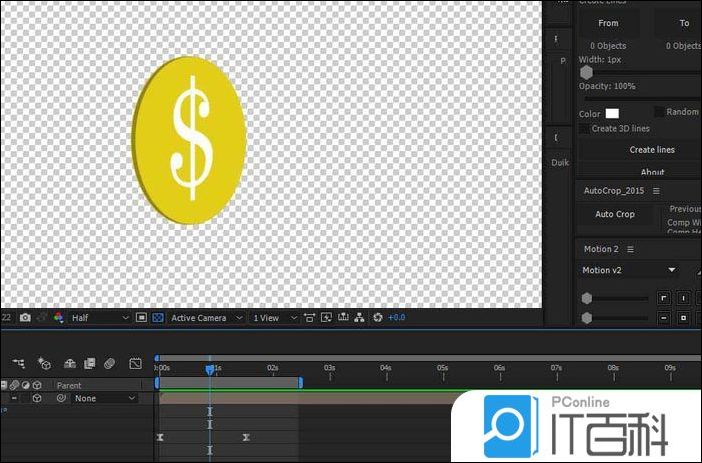
Task: Click the +0.0 exposure value
Action: [396, 317]
